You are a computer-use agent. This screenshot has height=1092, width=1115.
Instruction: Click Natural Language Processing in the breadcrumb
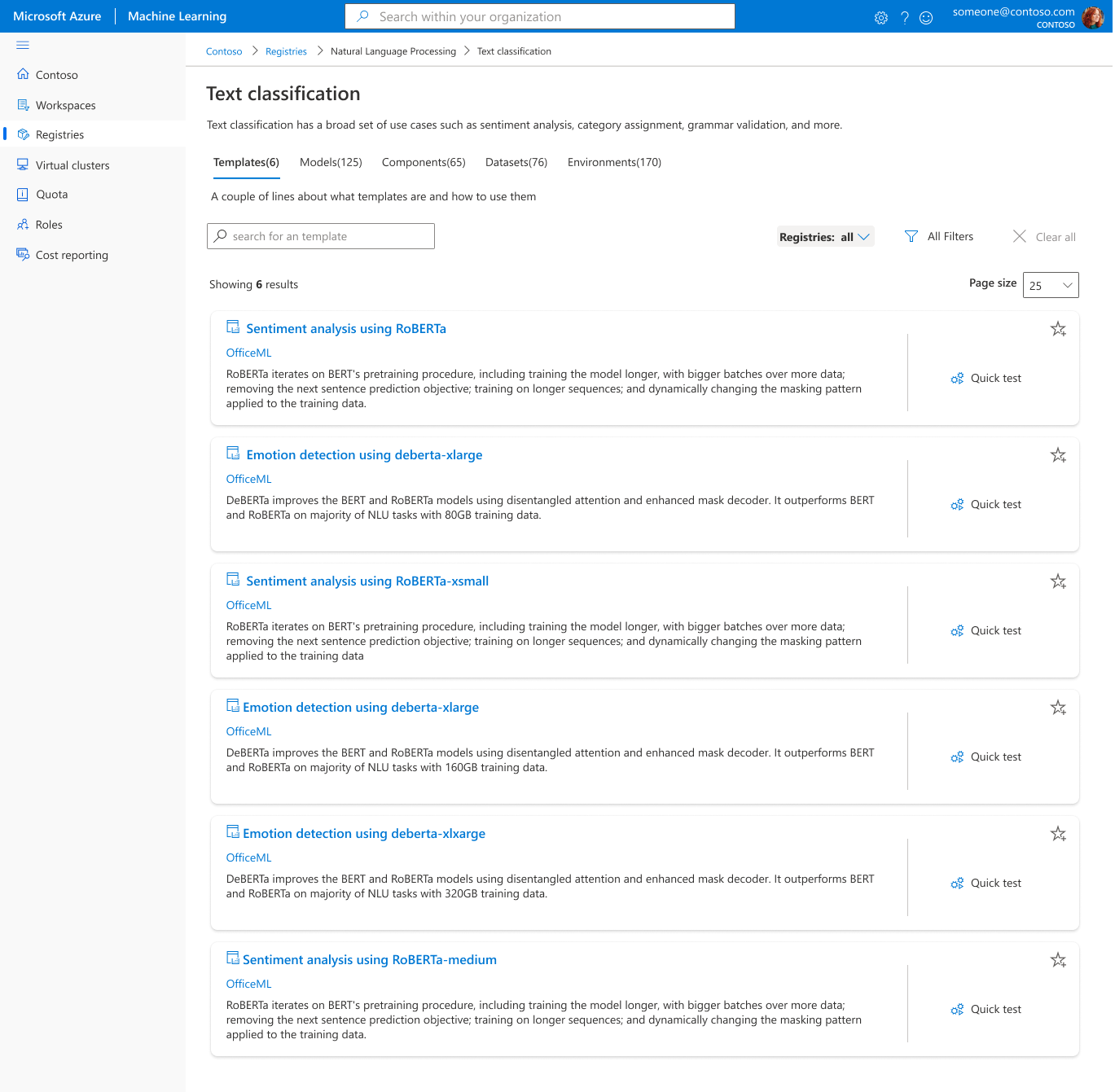click(x=393, y=51)
